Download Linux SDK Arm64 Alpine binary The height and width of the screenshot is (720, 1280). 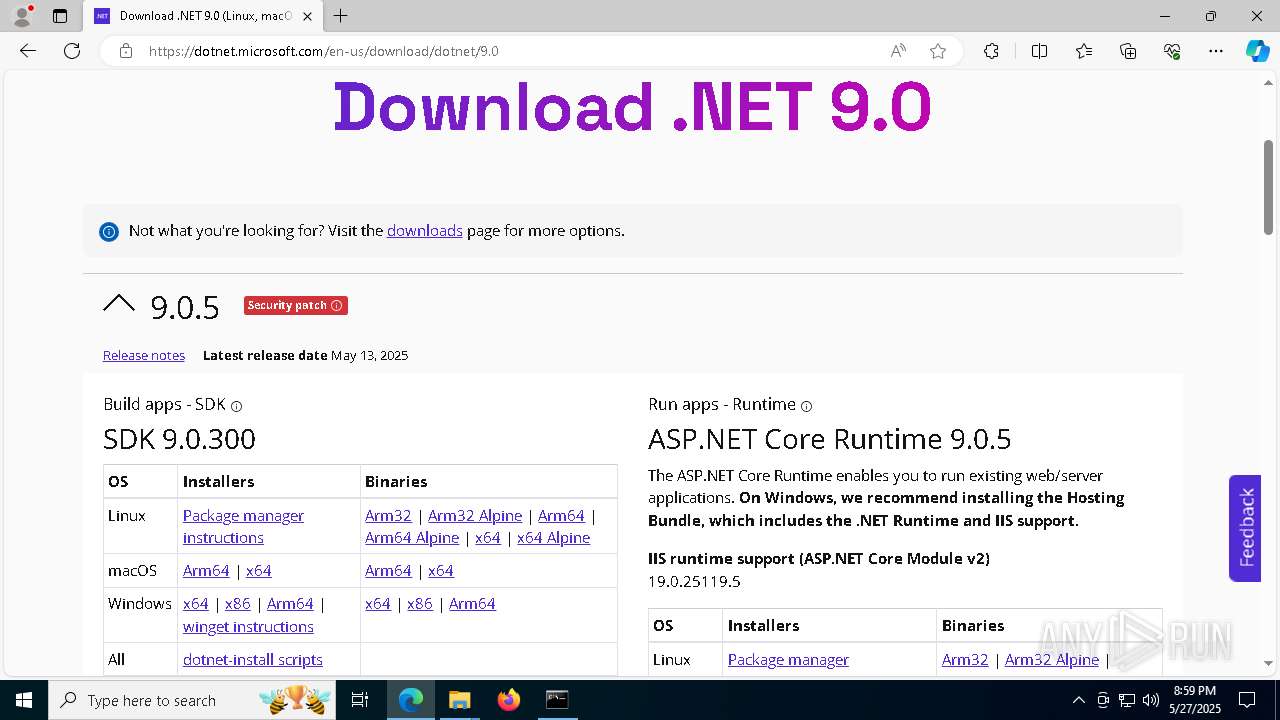pyautogui.click(x=412, y=538)
